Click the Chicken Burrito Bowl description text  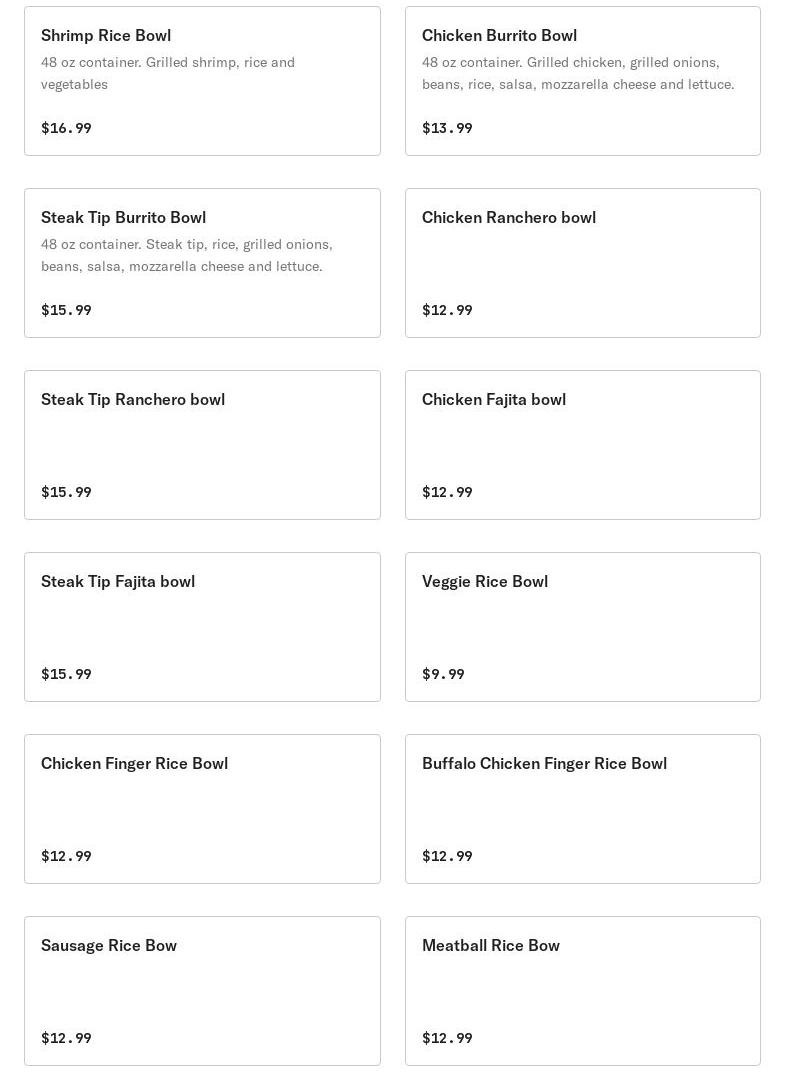click(577, 73)
